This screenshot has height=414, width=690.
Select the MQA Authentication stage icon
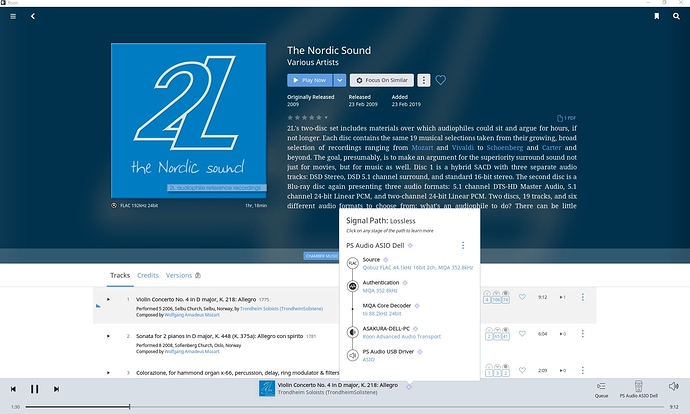pos(352,286)
